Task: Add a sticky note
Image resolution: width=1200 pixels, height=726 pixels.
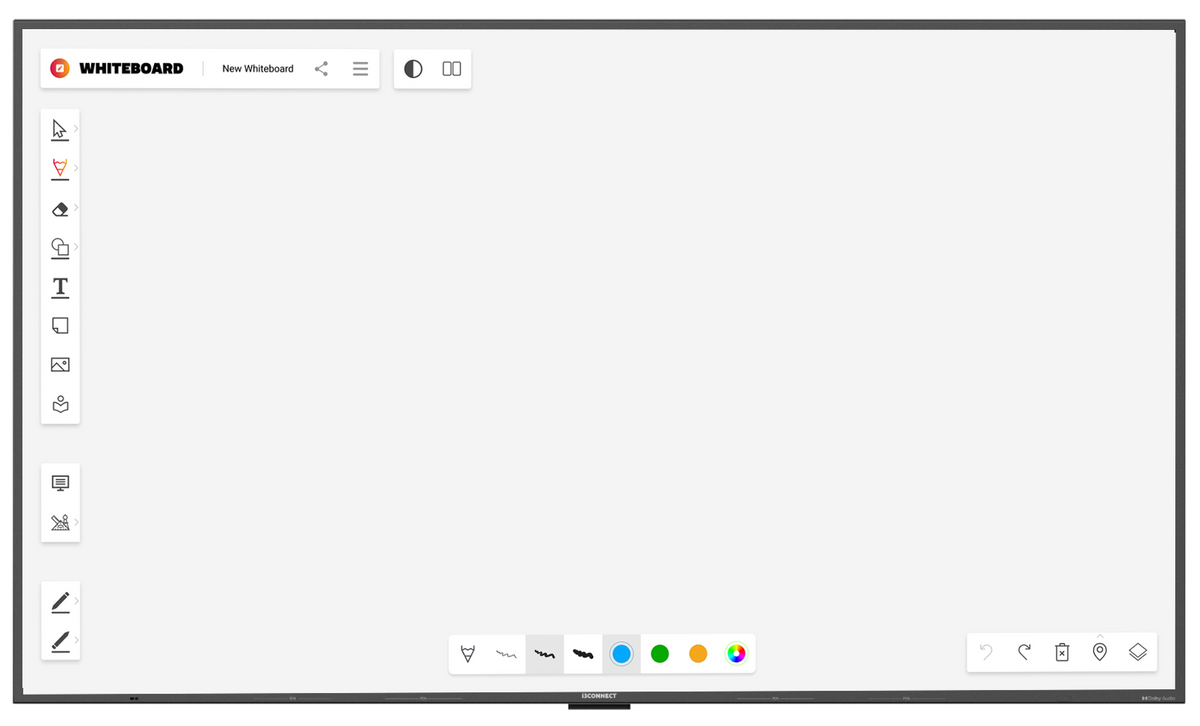Action: click(60, 326)
